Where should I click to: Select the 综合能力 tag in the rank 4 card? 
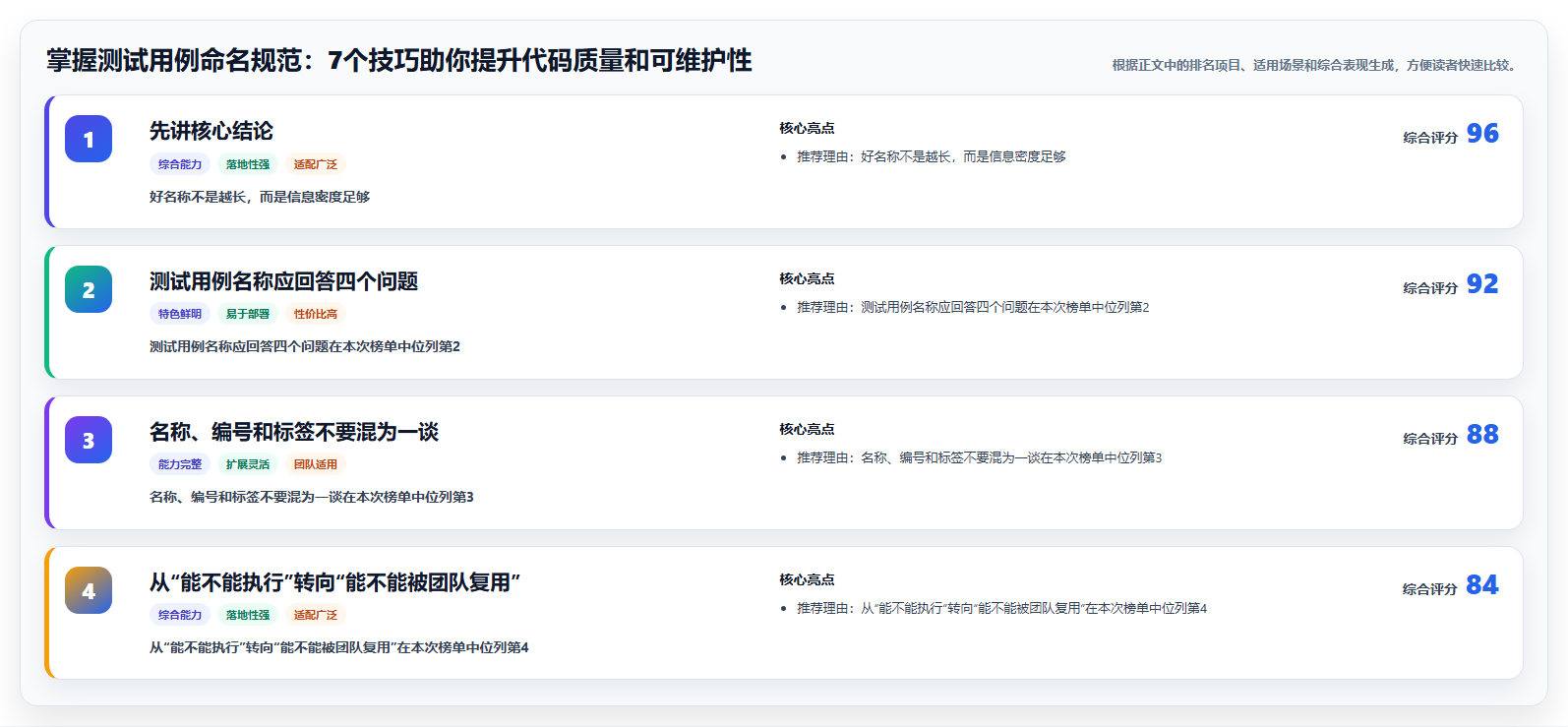point(180,615)
